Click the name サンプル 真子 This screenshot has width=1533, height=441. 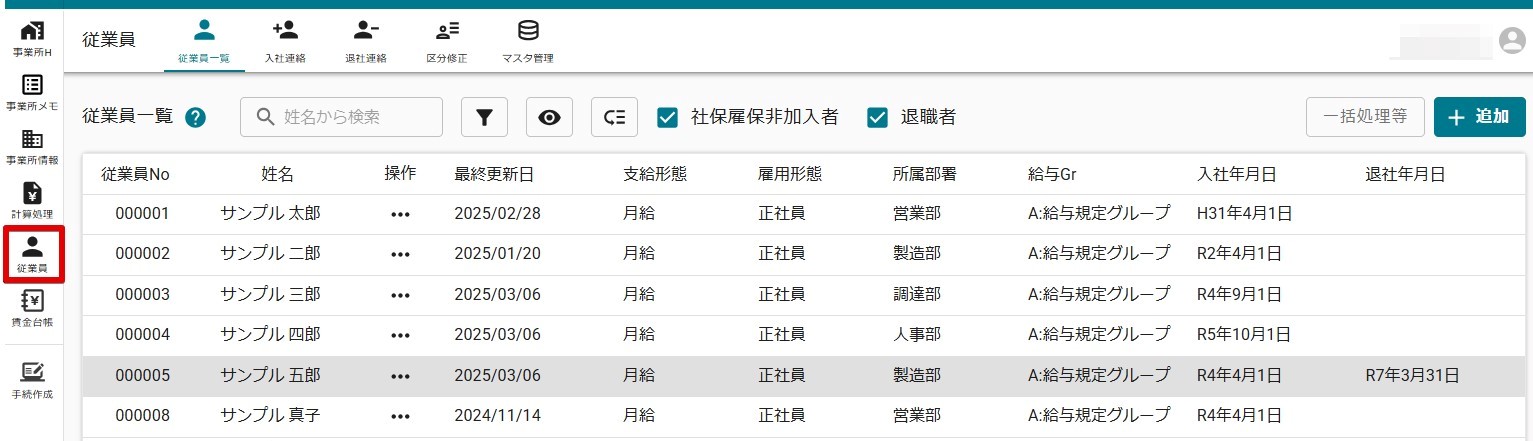coord(270,416)
